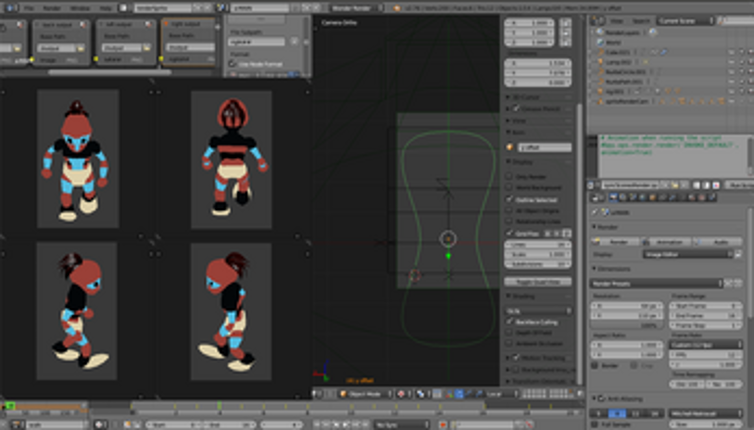Click the resolution percentage slider
This screenshot has height=430, width=754.
coord(627,325)
